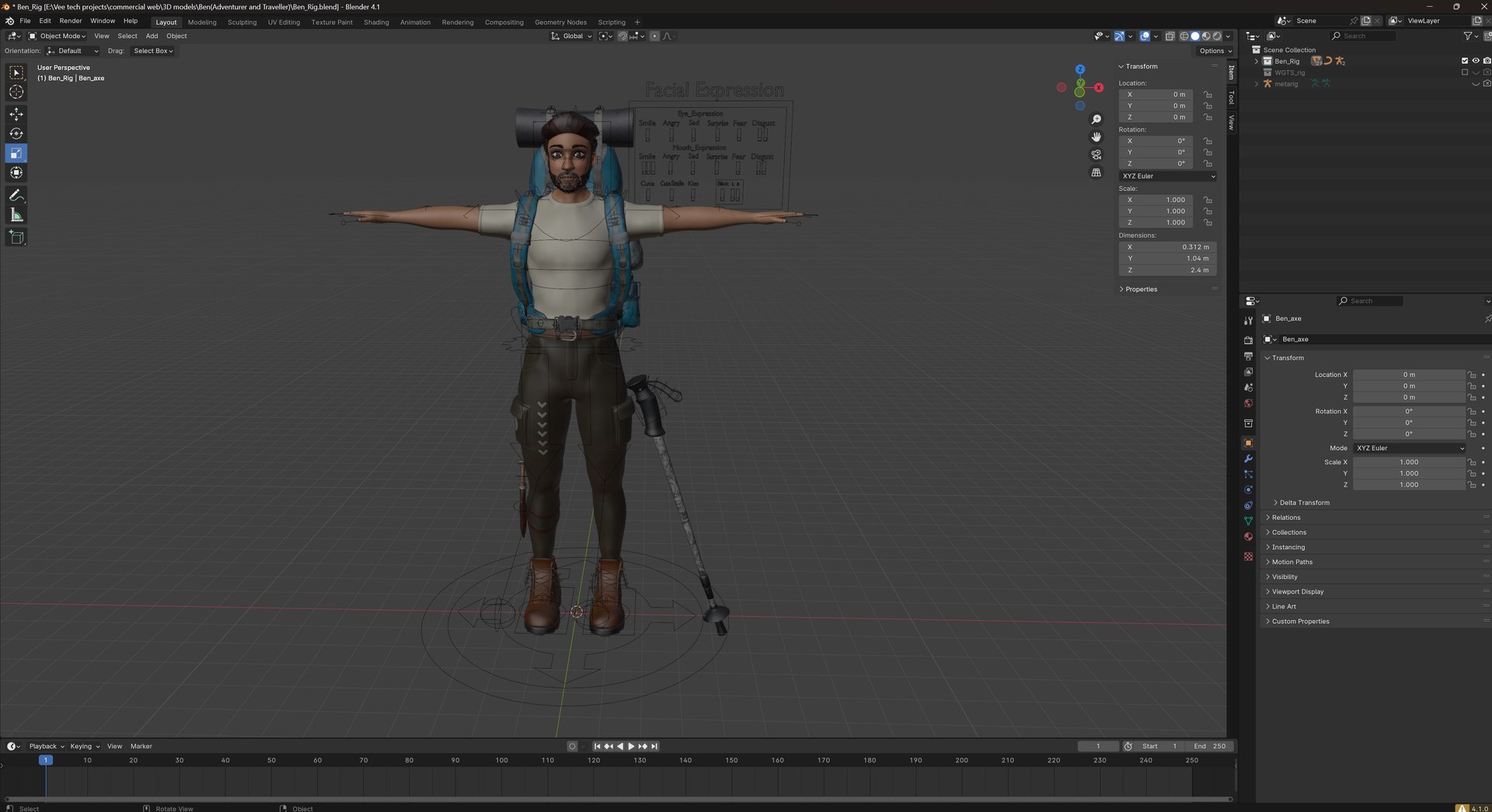The image size is (1492, 812).
Task: Open the Orientation Default dropdown
Action: tap(73, 51)
